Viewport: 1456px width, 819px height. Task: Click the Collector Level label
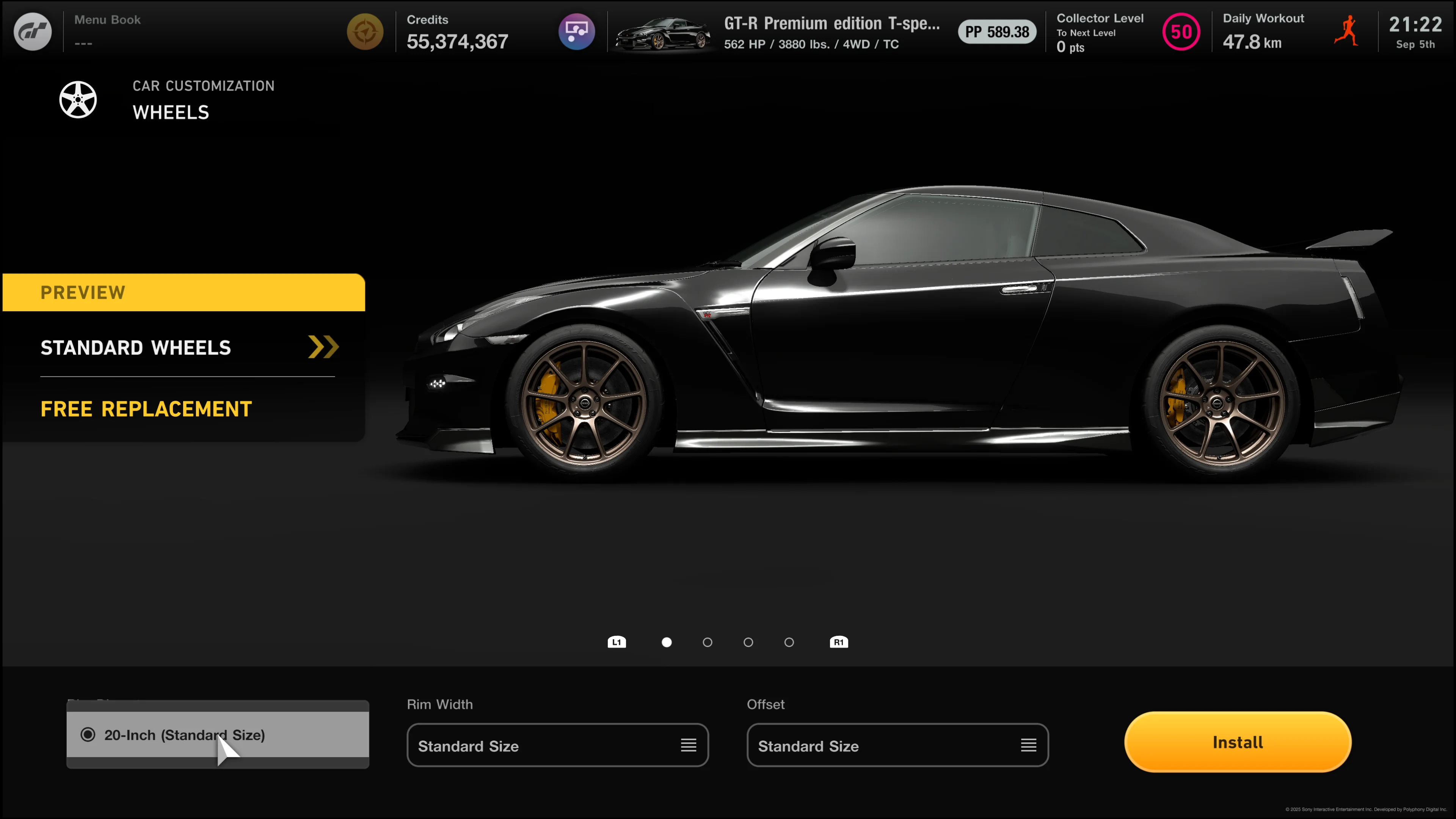click(x=1100, y=18)
